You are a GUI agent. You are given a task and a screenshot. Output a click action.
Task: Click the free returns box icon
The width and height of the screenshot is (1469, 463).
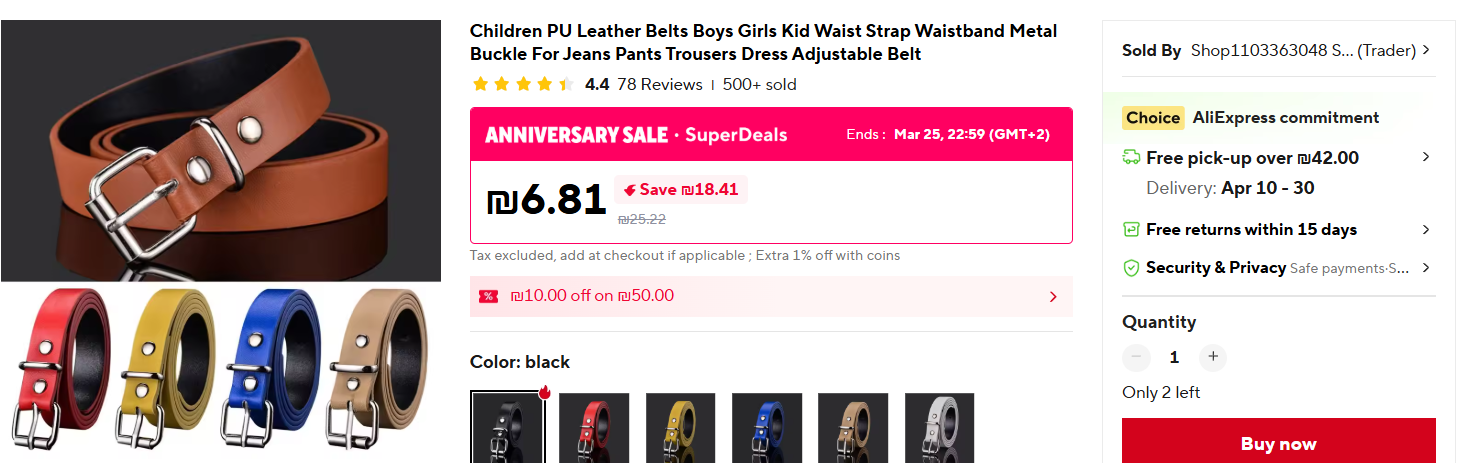tap(1131, 229)
